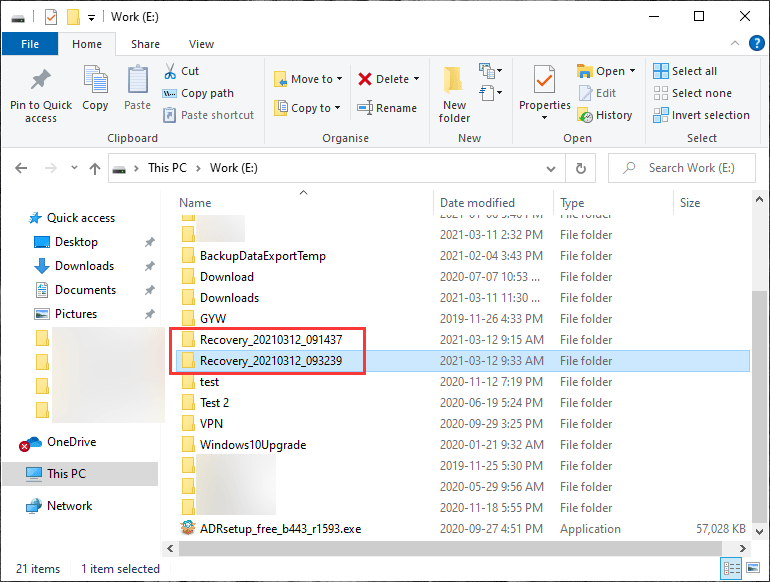Open Customize Quick Access Toolbar dropdown
Screen dimensions: 770x582
coord(91,18)
